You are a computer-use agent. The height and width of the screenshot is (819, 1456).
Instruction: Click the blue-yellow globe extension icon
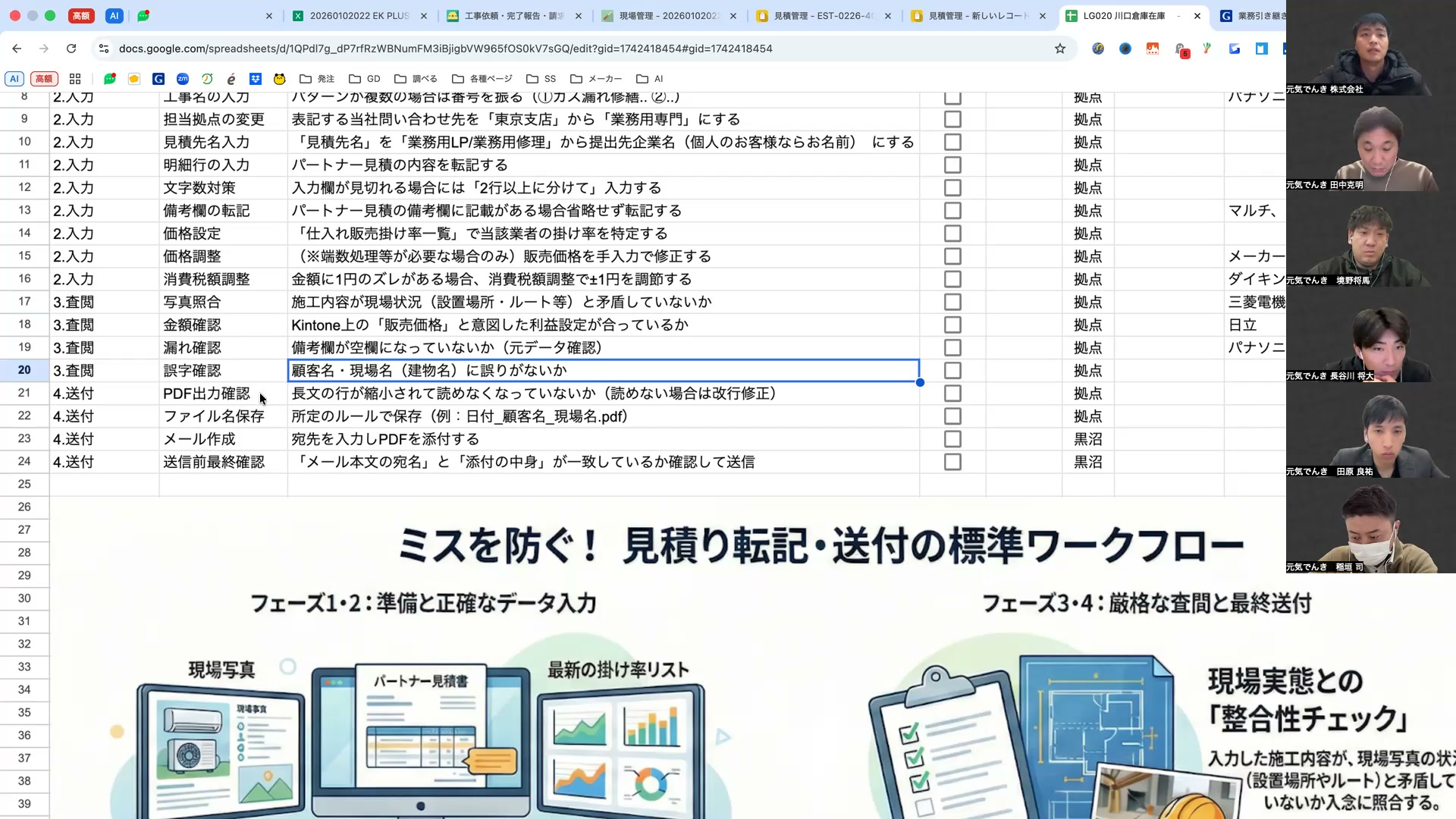pos(1098,49)
